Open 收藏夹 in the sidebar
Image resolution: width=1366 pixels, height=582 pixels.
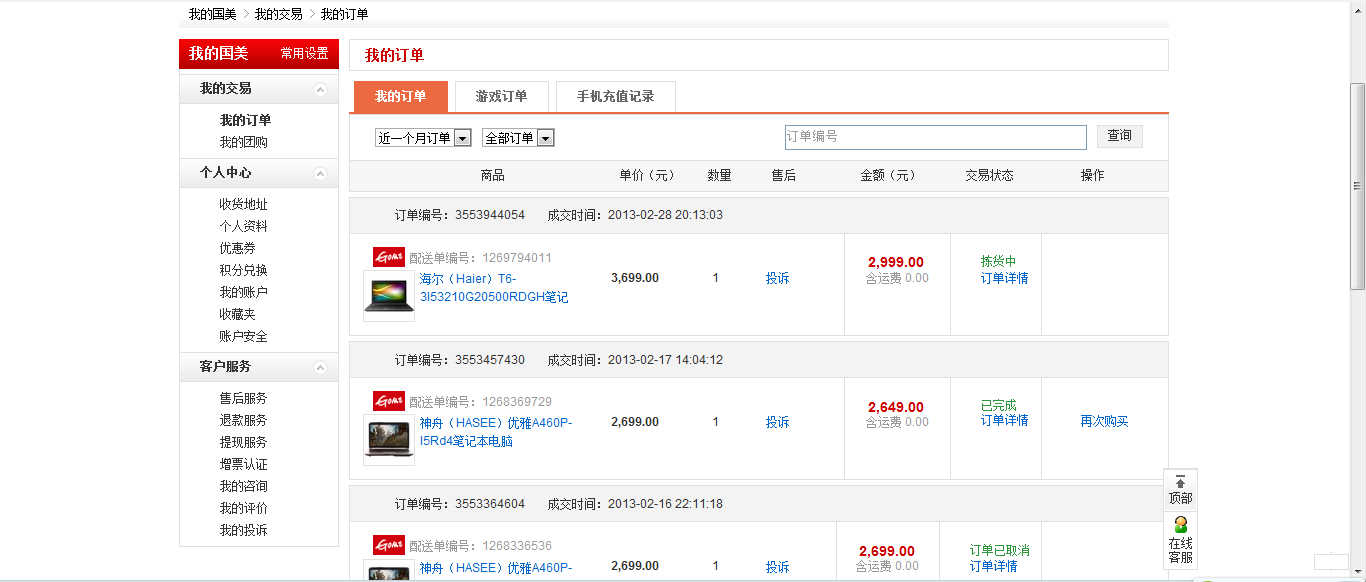(237, 314)
